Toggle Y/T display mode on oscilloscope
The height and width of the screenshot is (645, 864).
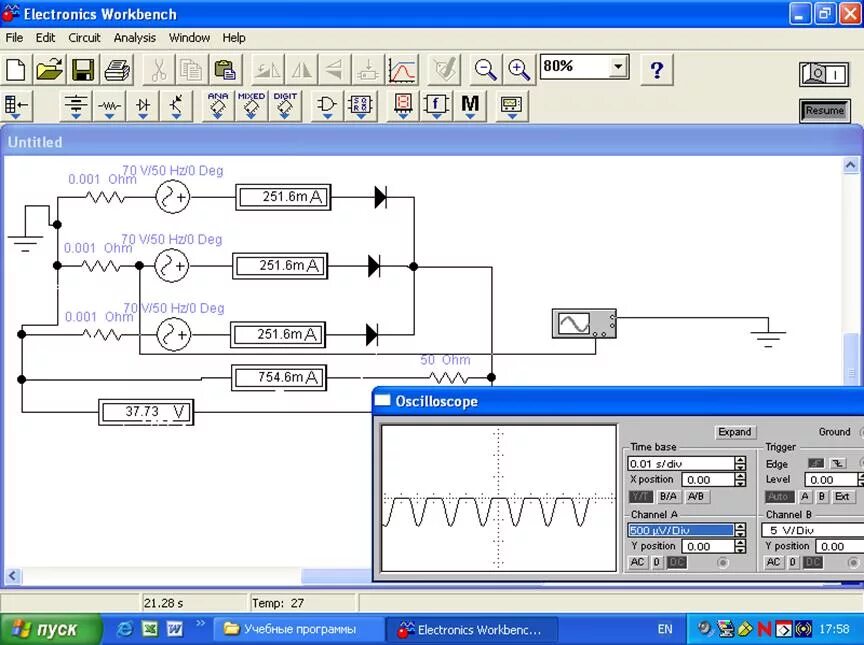point(640,496)
